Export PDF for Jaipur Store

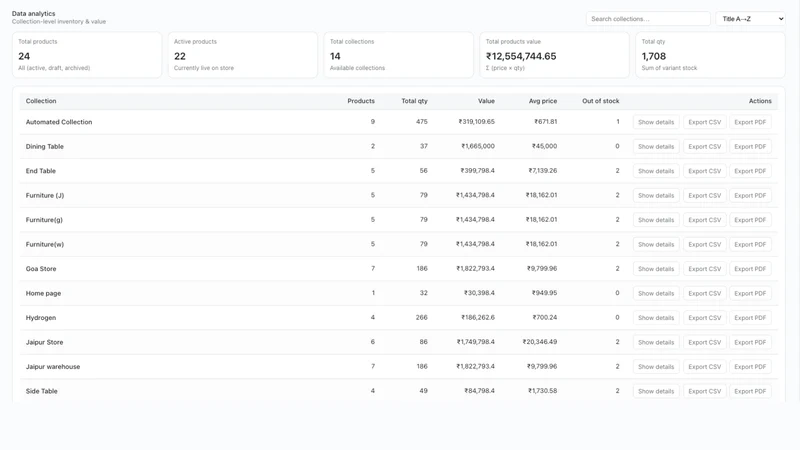pos(750,342)
